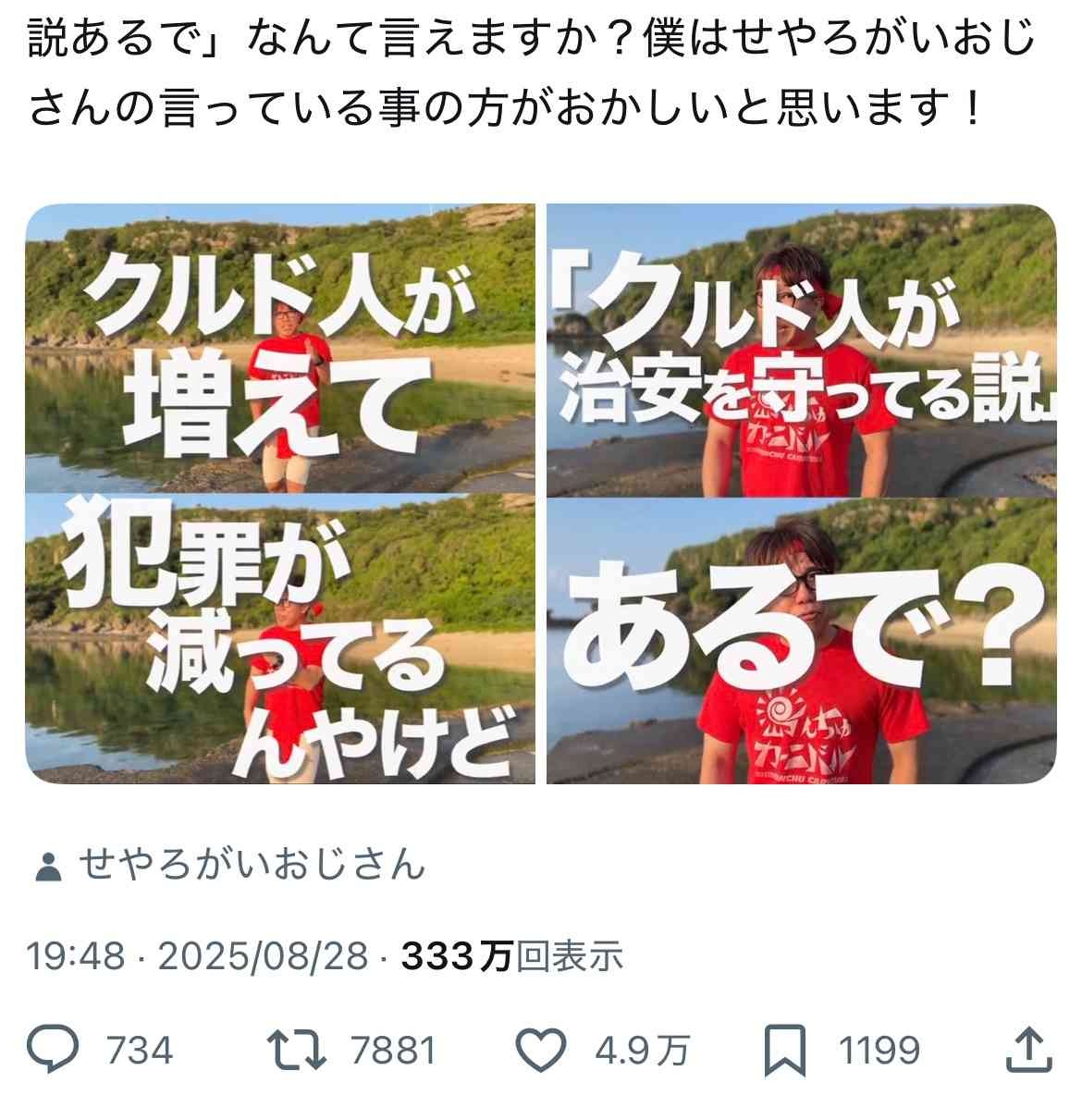Tap the 1199 bookmarks count
This screenshot has width=1082, height=1120.
coord(879,1051)
